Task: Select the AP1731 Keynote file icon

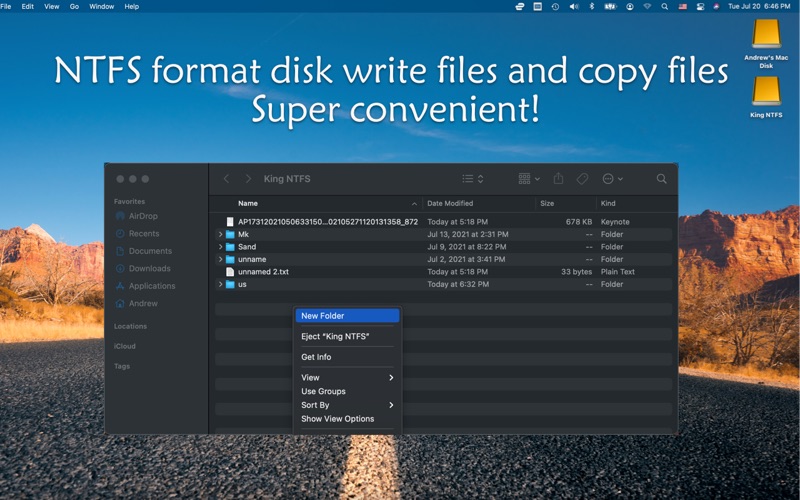Action: click(x=230, y=221)
